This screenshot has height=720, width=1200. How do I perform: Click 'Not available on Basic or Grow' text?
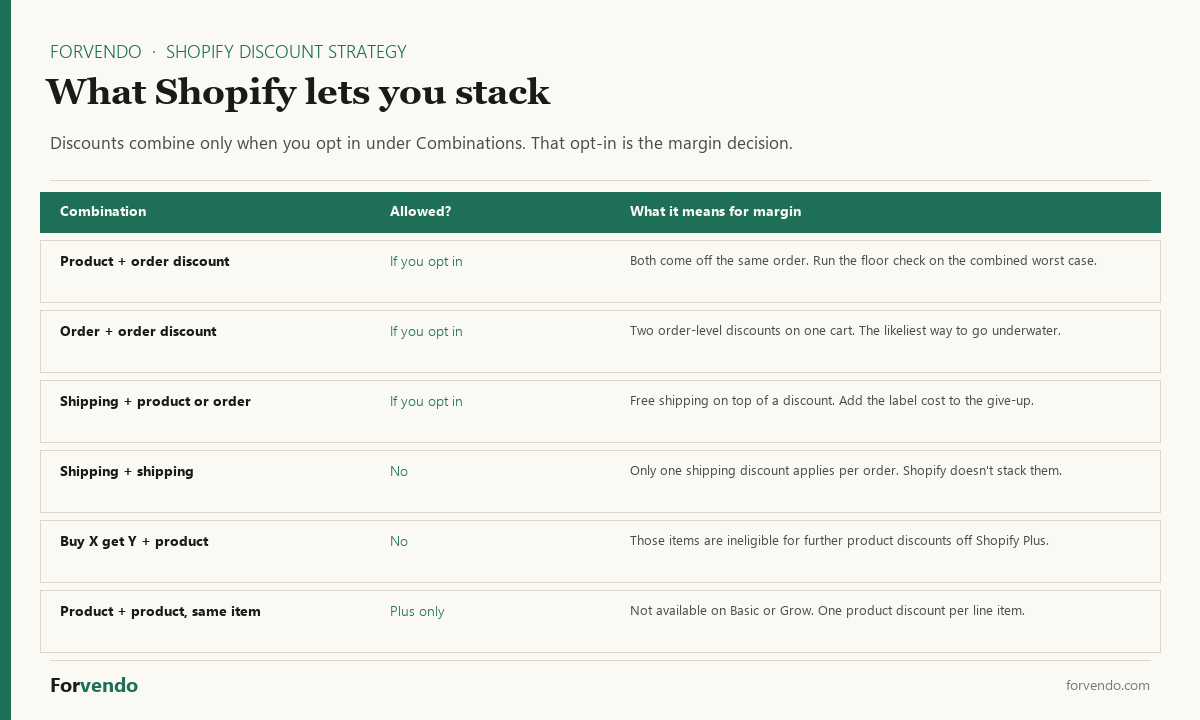tap(827, 610)
